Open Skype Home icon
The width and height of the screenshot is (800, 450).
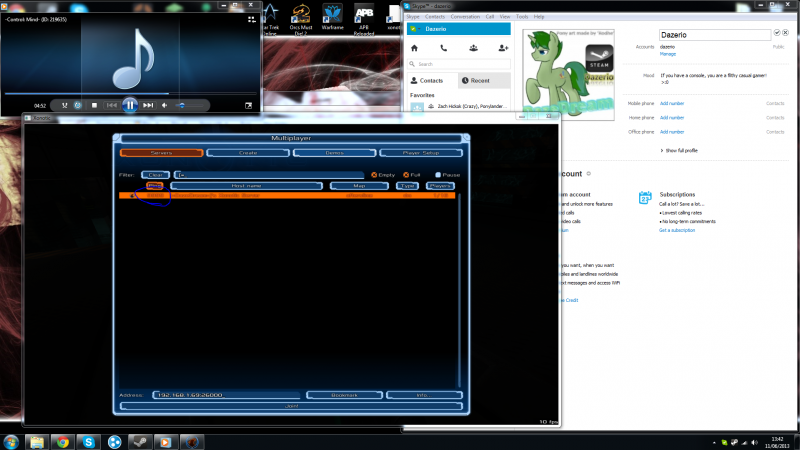[416, 48]
